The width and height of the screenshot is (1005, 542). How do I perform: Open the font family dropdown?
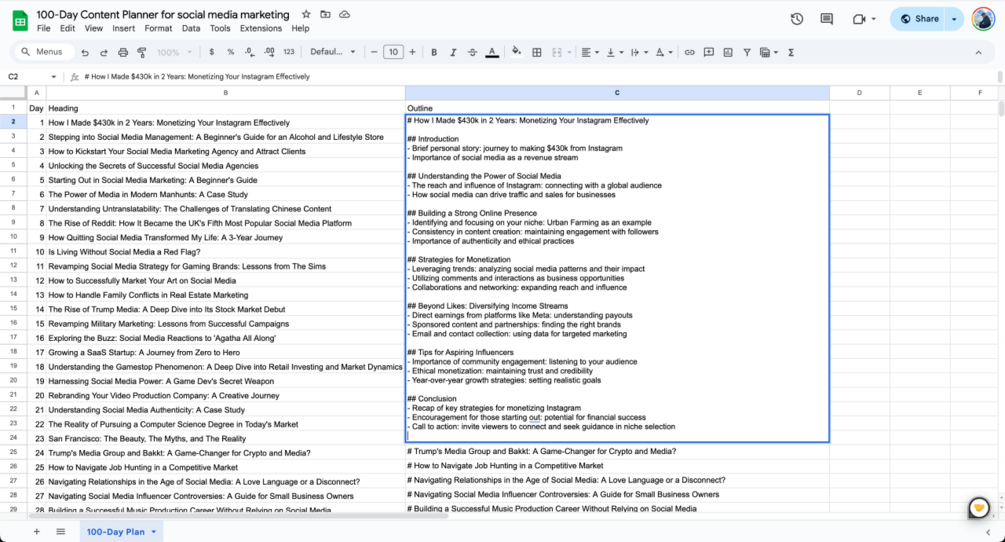[x=333, y=53]
